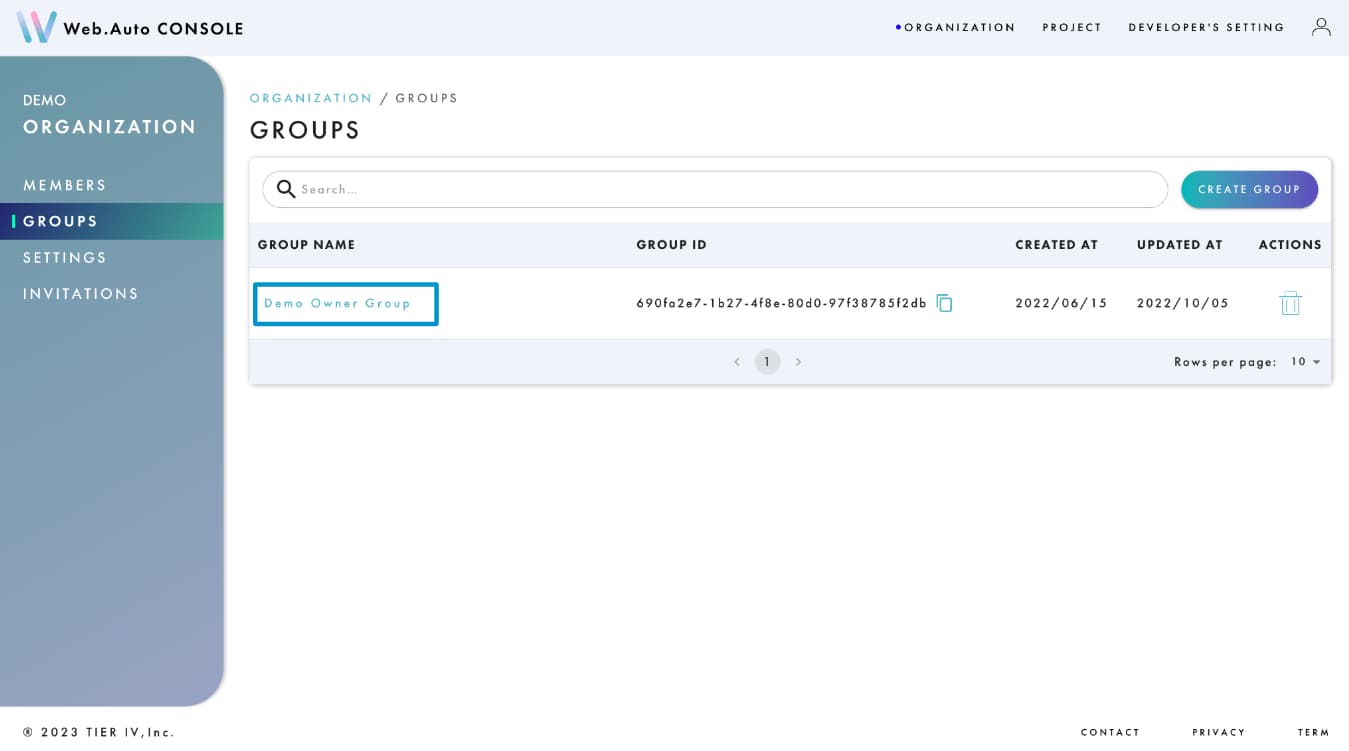This screenshot has width=1349, height=751.
Task: Navigate to INVITATIONS page
Action: tap(80, 293)
